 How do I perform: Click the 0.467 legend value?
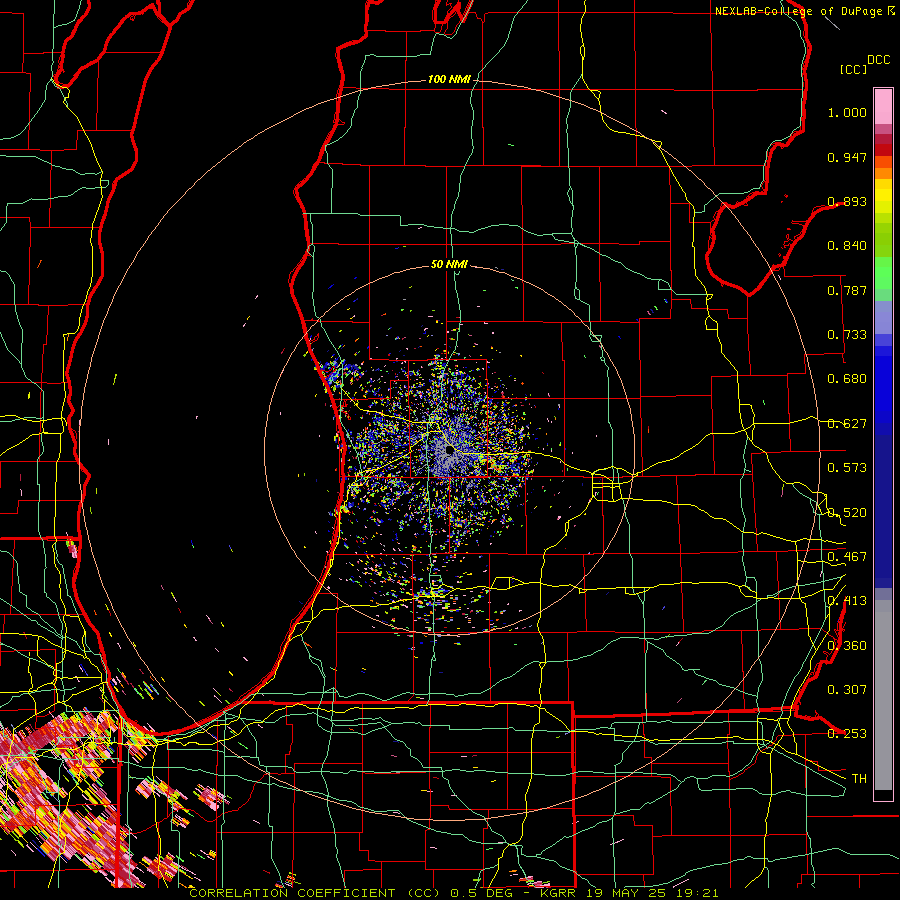pos(847,557)
